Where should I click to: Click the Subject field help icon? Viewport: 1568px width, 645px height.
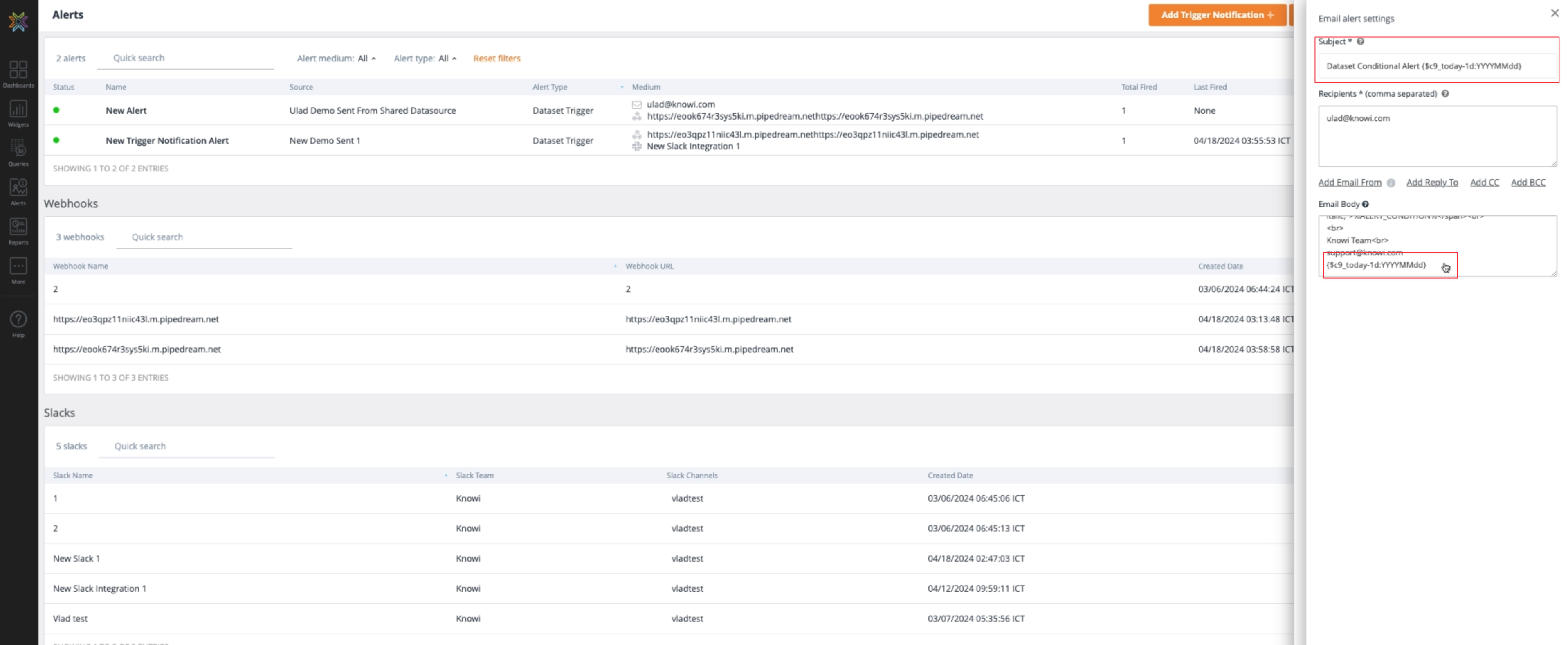tap(1360, 41)
